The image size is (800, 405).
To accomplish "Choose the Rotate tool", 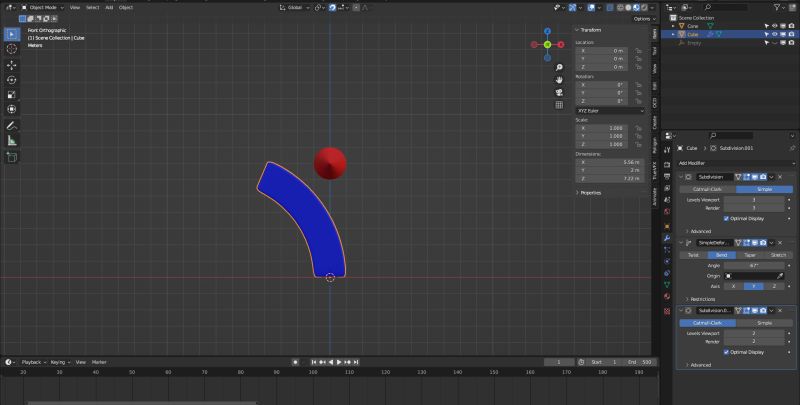I will [x=12, y=80].
